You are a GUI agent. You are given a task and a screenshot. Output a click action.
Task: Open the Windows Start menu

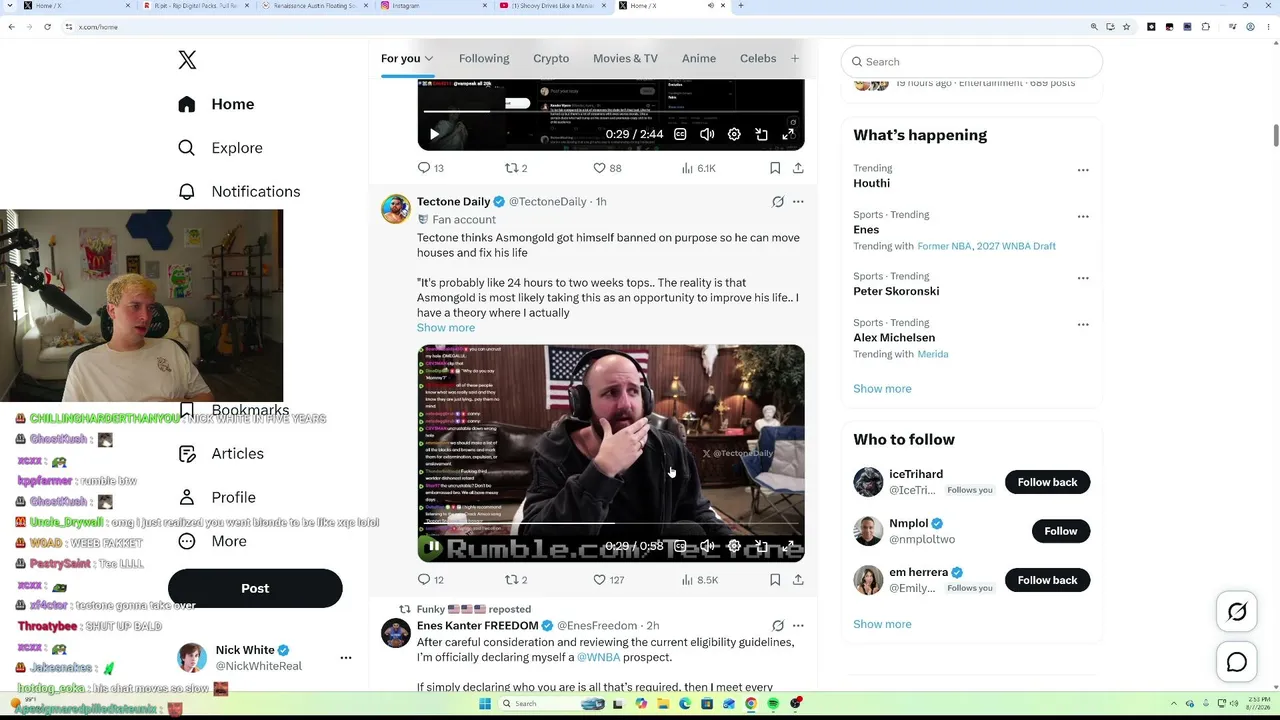tap(485, 704)
